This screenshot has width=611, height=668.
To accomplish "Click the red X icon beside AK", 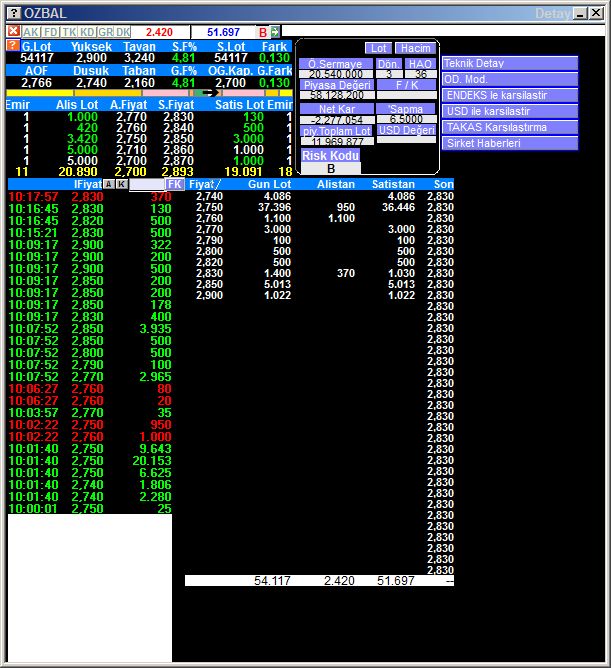I will coord(14,31).
